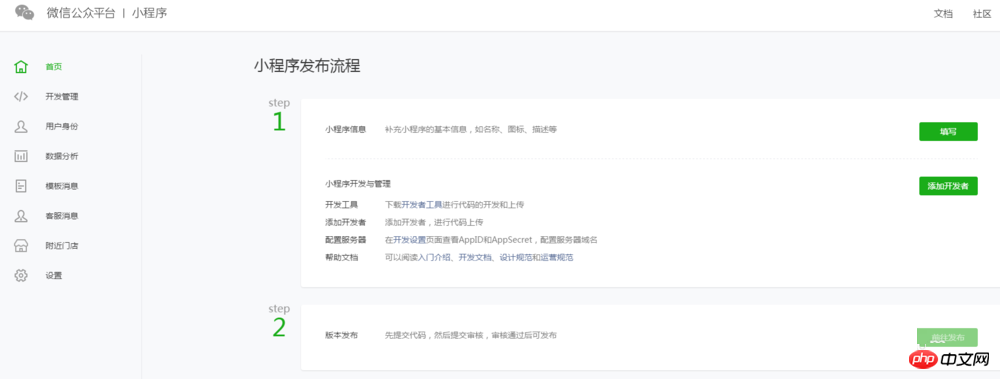Click the text 补充小程序的基本信息
Screen dimensions: 1000x379
[425, 129]
